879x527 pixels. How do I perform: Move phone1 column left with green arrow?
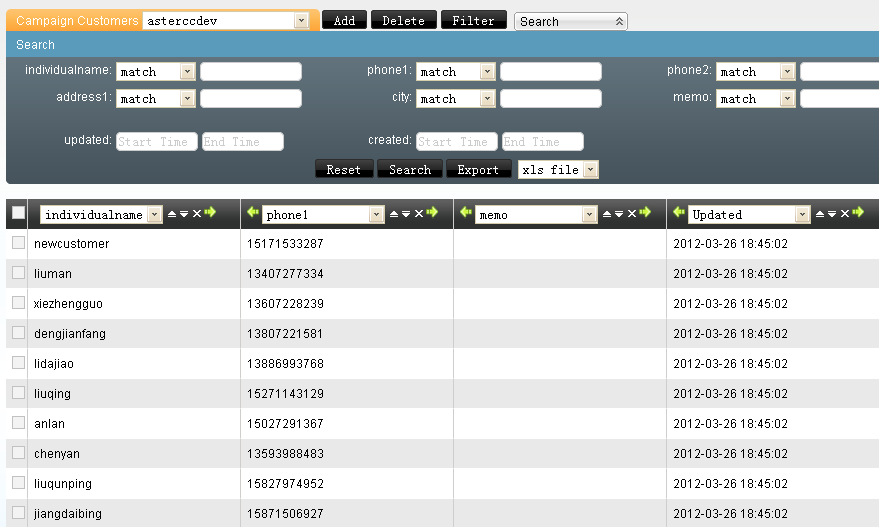252,213
